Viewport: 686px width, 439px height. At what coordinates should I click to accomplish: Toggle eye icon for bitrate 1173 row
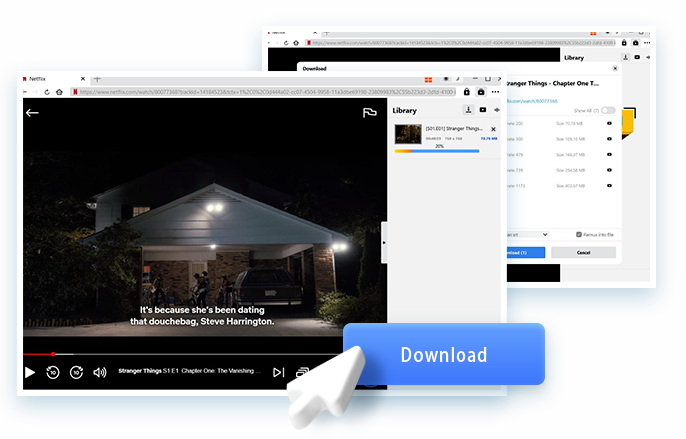click(x=609, y=186)
